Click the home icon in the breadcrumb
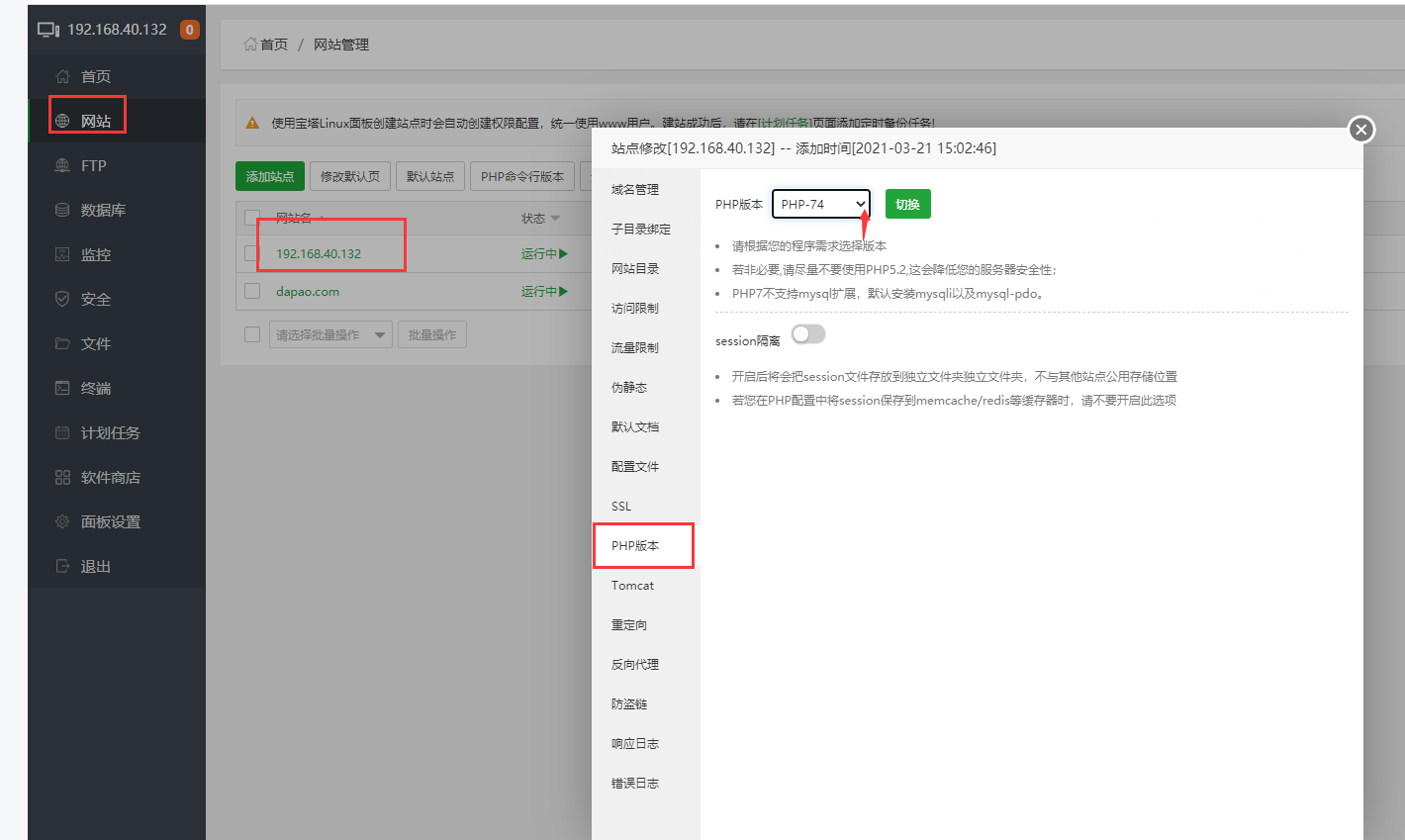The height and width of the screenshot is (840, 1405). pyautogui.click(x=250, y=45)
